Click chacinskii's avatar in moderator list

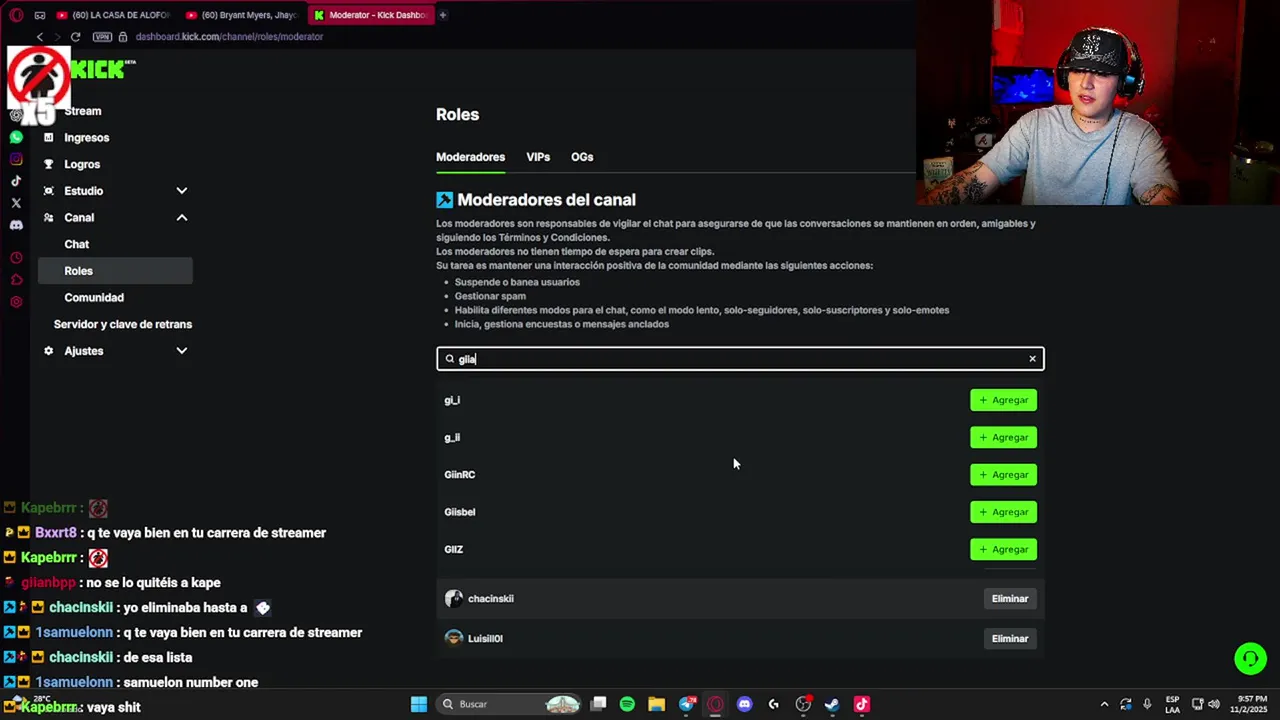(454, 599)
